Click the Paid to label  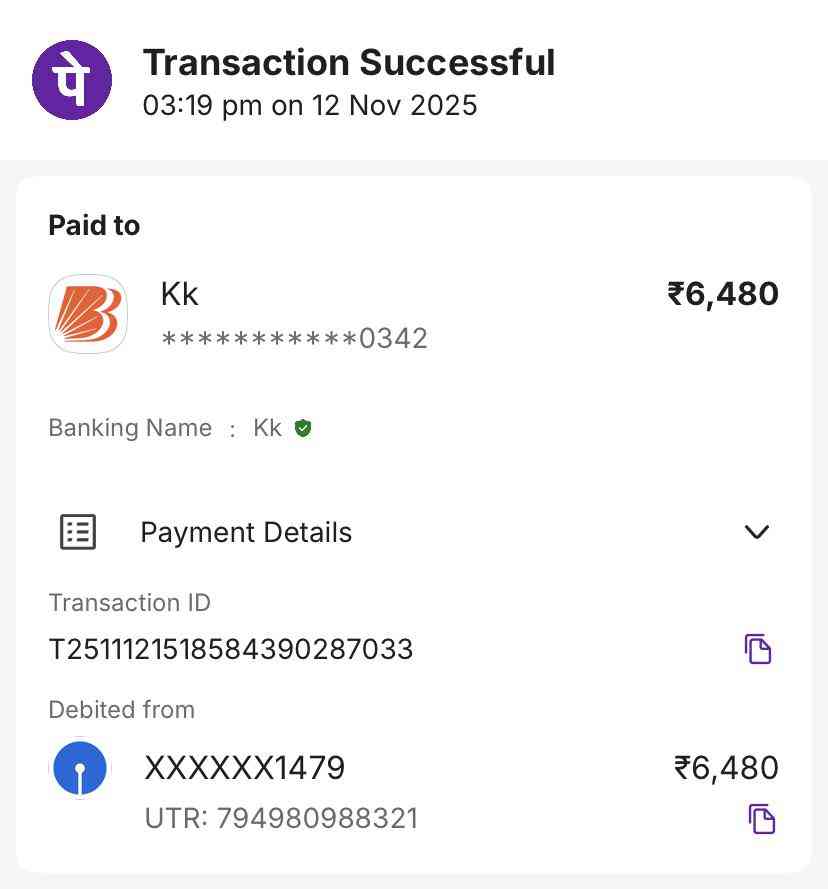(94, 226)
